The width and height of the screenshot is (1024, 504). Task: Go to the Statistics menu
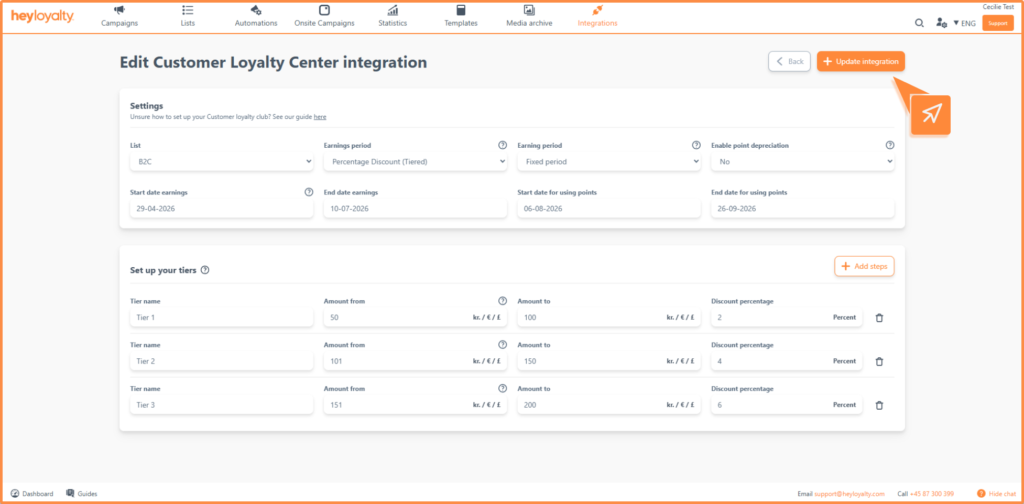coord(392,16)
